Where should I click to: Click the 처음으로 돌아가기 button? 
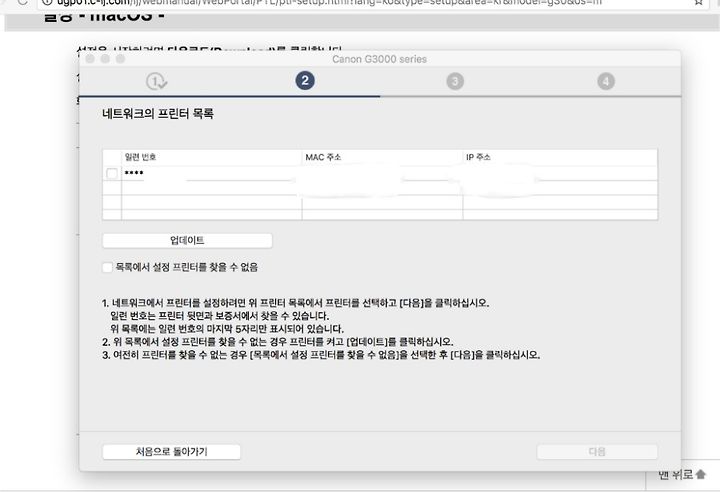pos(171,452)
